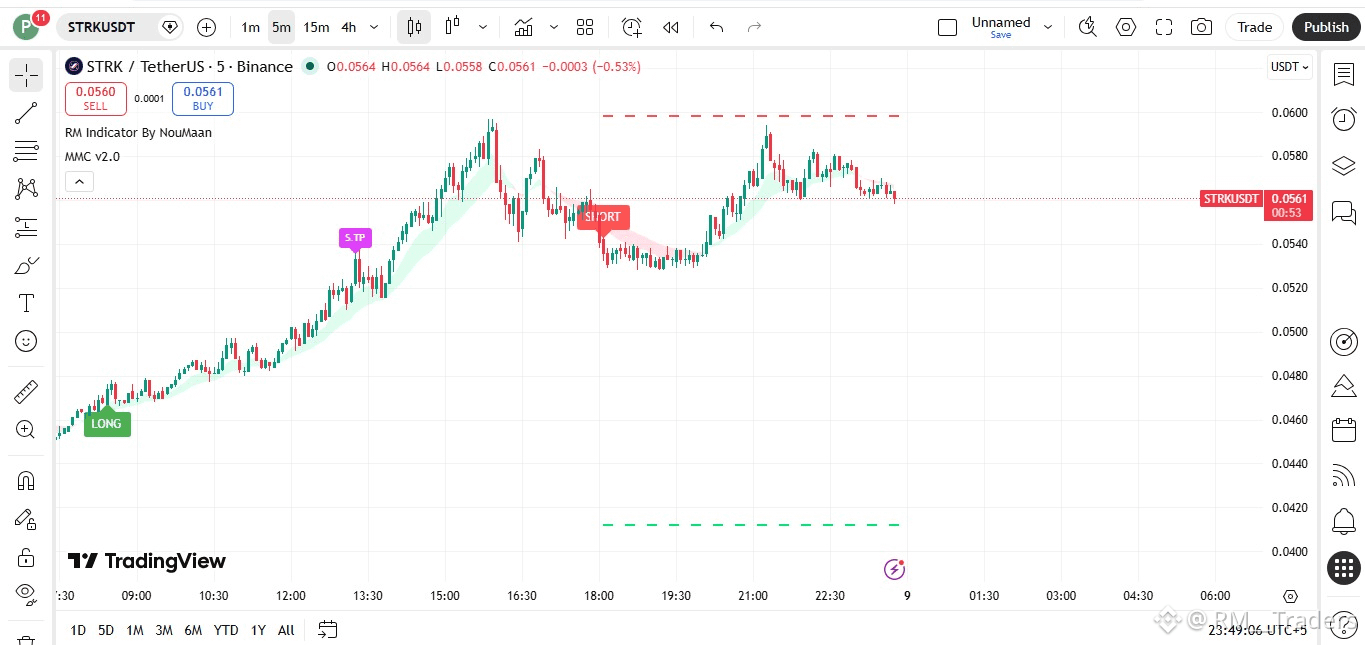Switch to 15m timeframe
Viewport: 1365px width, 645px height.
point(316,27)
